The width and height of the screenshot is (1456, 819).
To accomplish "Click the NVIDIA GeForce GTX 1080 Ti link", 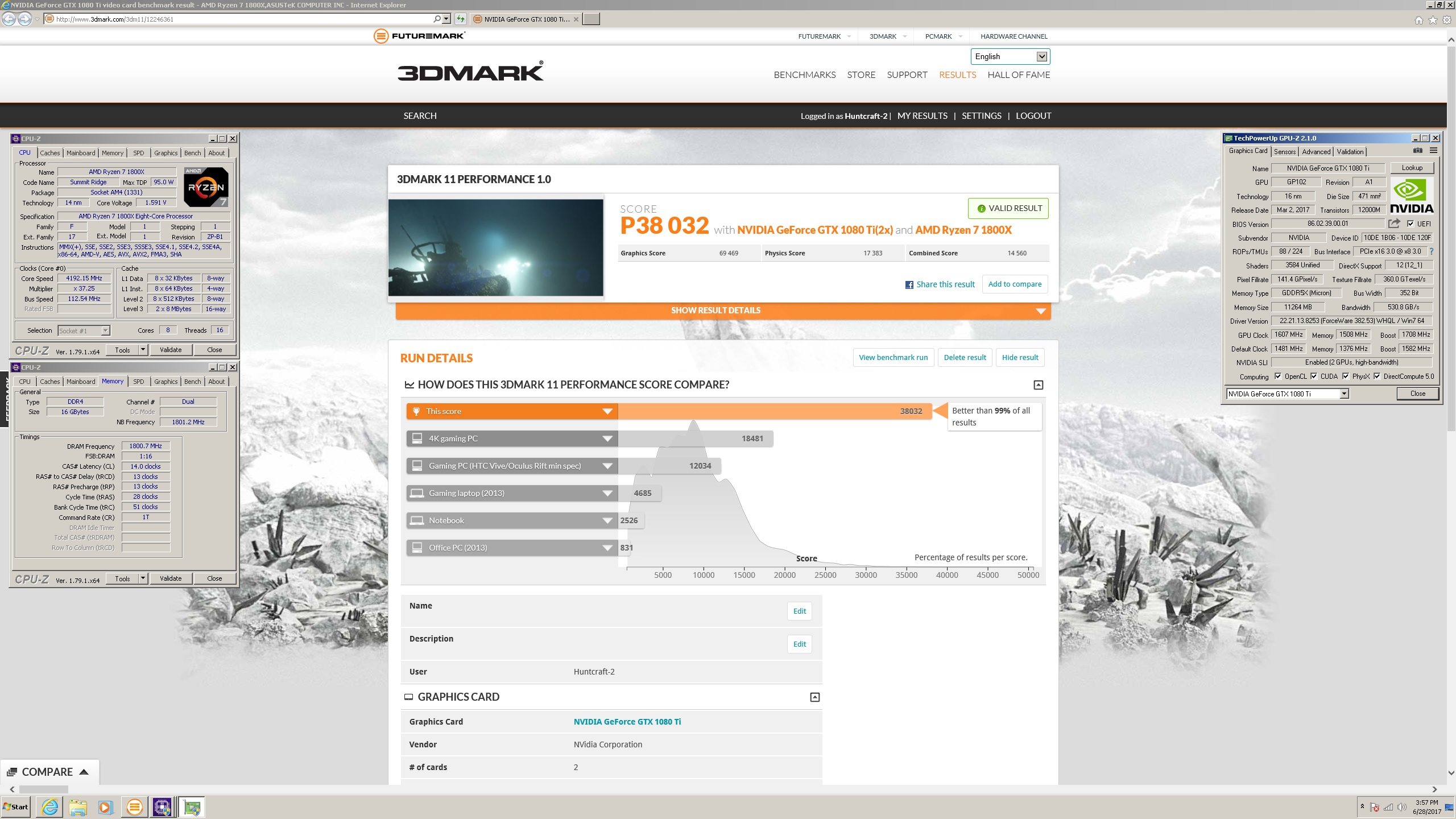I will (x=627, y=722).
